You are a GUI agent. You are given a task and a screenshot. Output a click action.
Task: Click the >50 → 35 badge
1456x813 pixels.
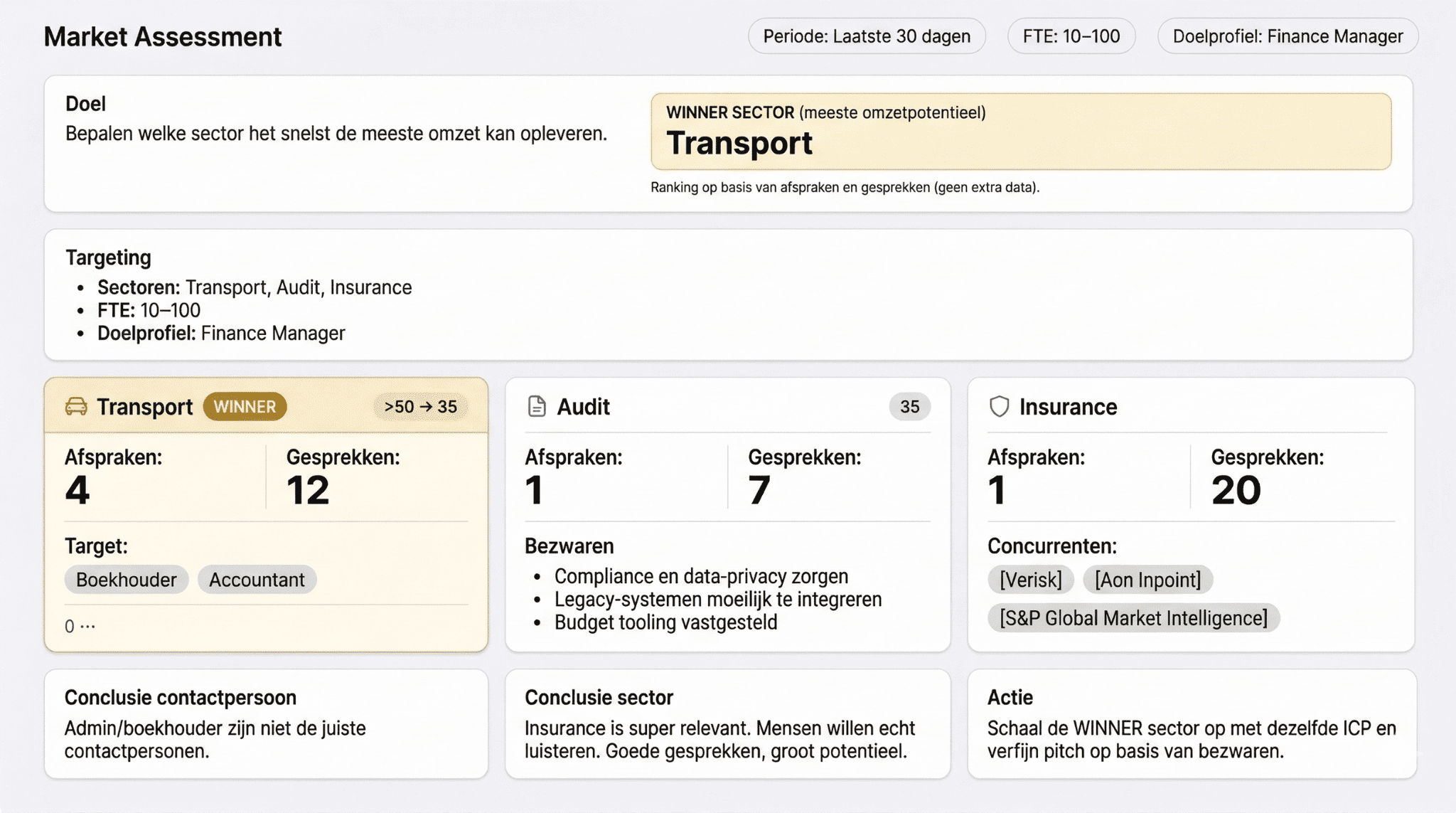(420, 406)
